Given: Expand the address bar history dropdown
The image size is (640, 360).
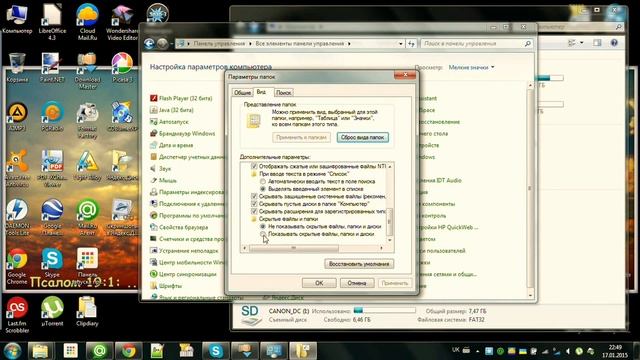Looking at the screenshot, I should pos(401,44).
